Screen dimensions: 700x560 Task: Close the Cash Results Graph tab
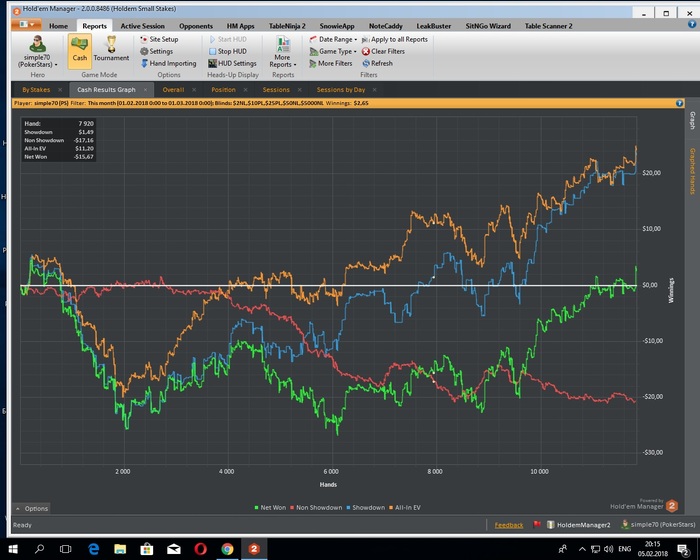146,90
